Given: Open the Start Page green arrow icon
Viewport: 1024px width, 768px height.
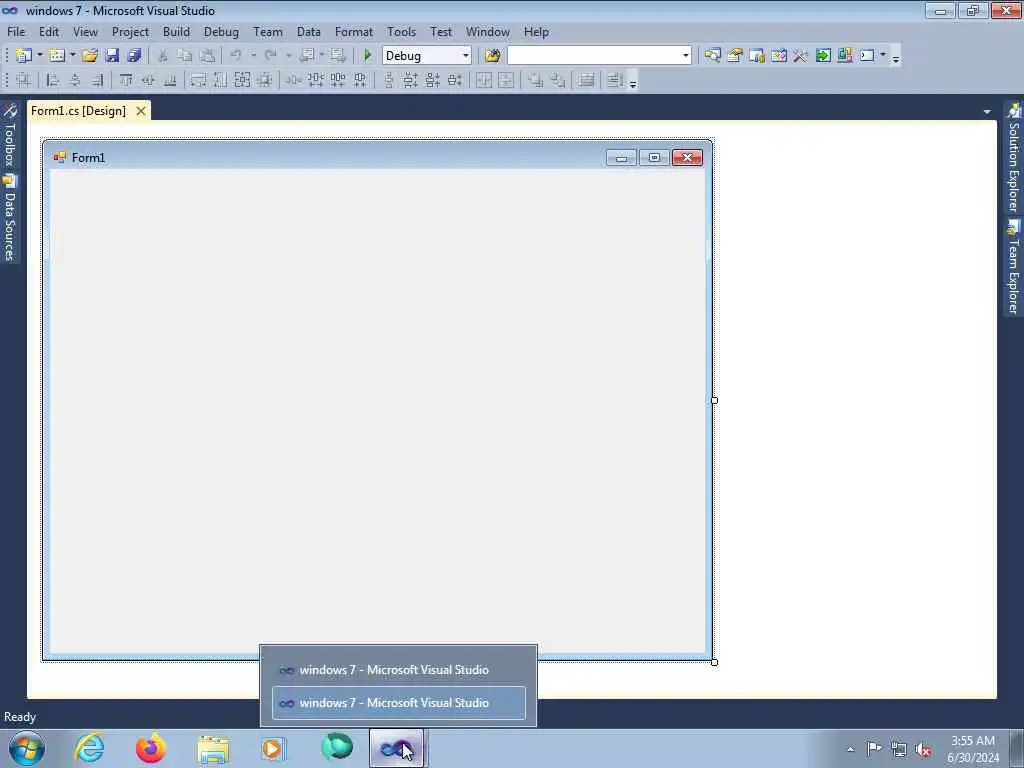Looking at the screenshot, I should (x=823, y=56).
